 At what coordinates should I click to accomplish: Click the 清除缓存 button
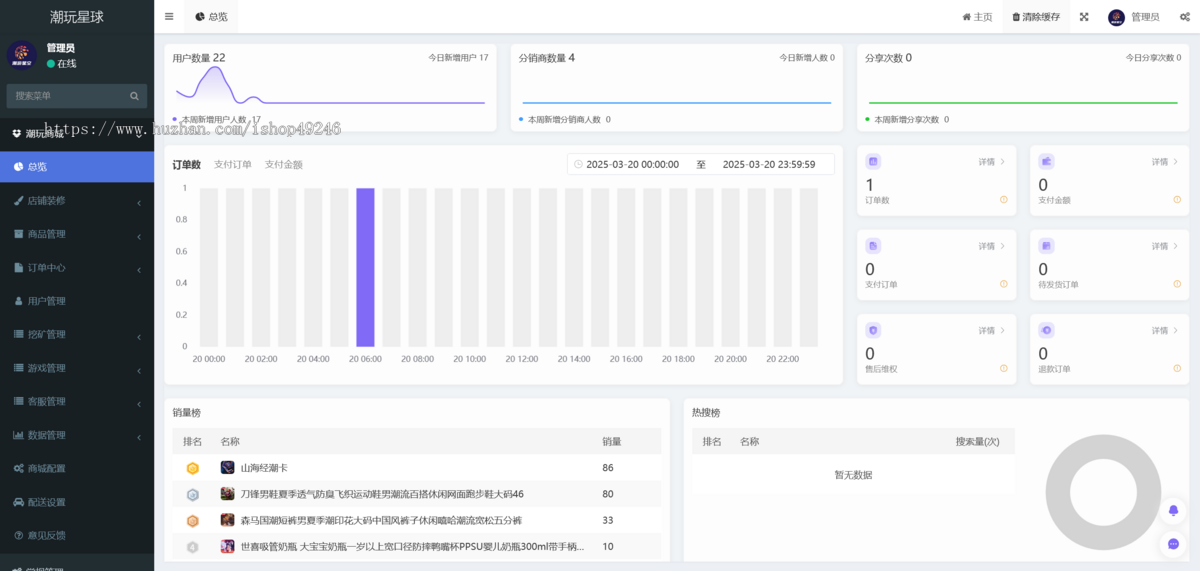1036,17
